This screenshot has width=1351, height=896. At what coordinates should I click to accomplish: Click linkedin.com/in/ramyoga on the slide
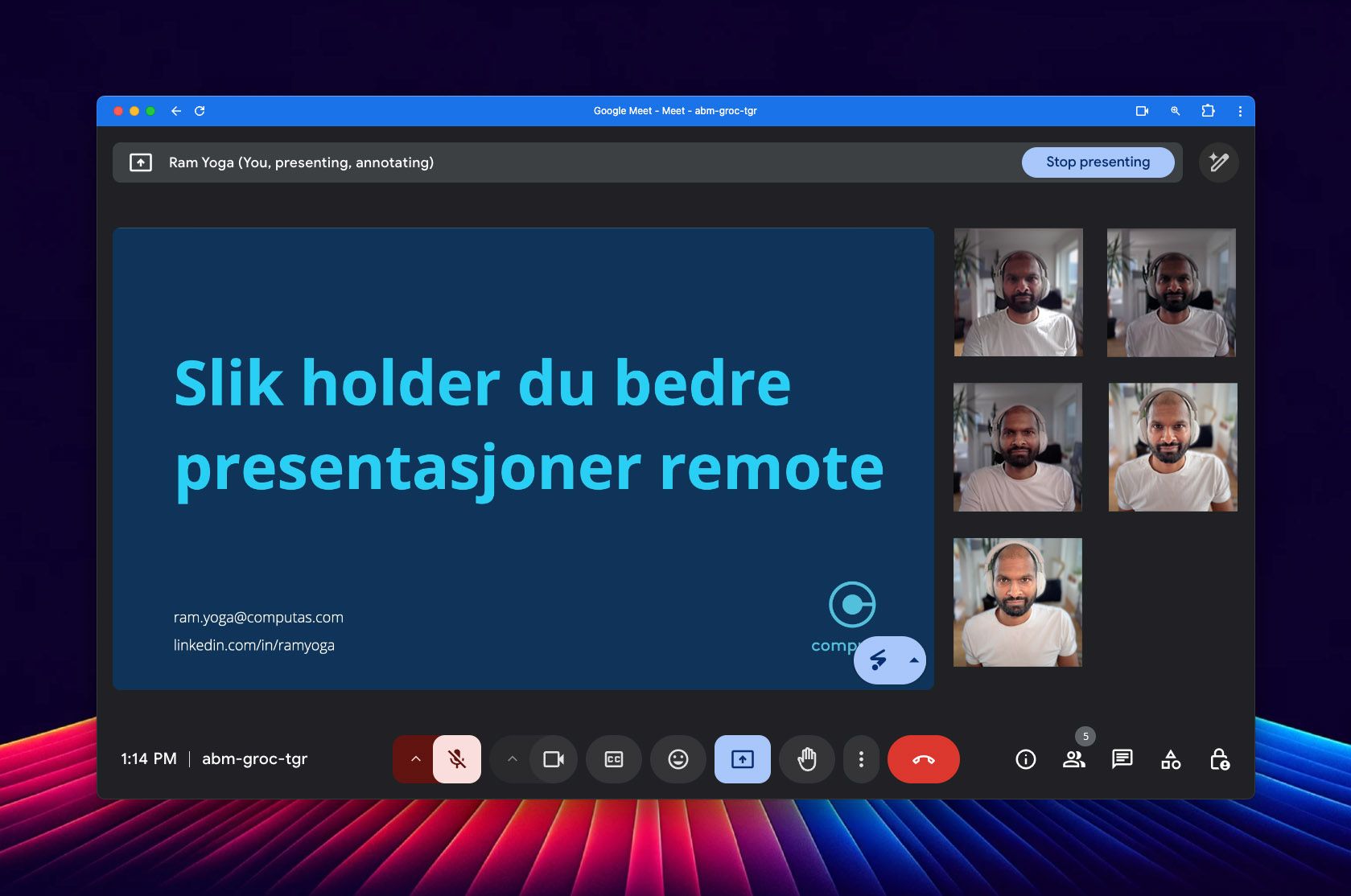click(x=254, y=645)
